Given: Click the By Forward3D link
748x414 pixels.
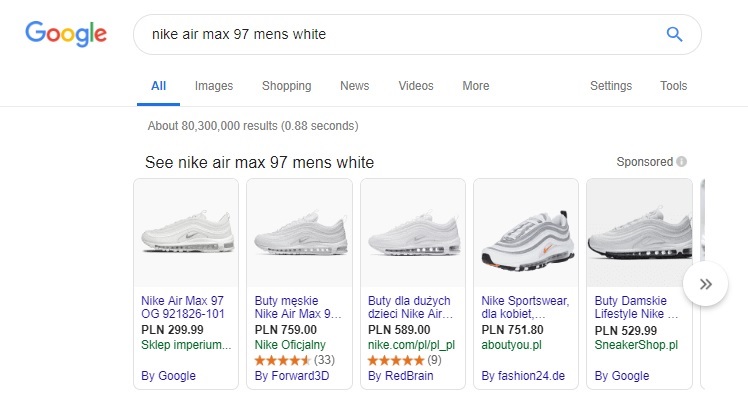Looking at the screenshot, I should pos(290,376).
